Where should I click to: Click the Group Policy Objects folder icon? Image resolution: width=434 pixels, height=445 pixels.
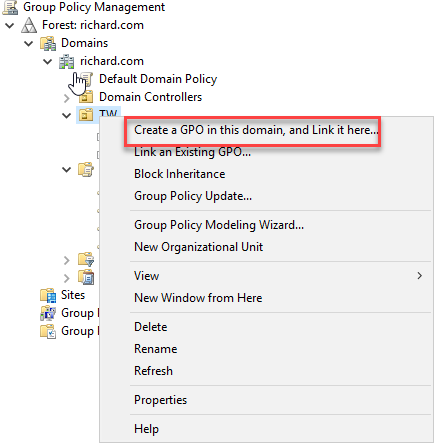pos(86,169)
